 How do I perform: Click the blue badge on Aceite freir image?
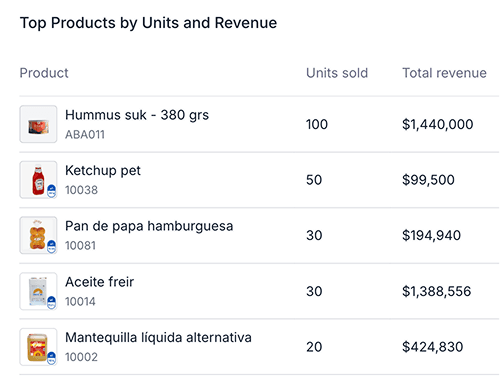[x=51, y=303]
